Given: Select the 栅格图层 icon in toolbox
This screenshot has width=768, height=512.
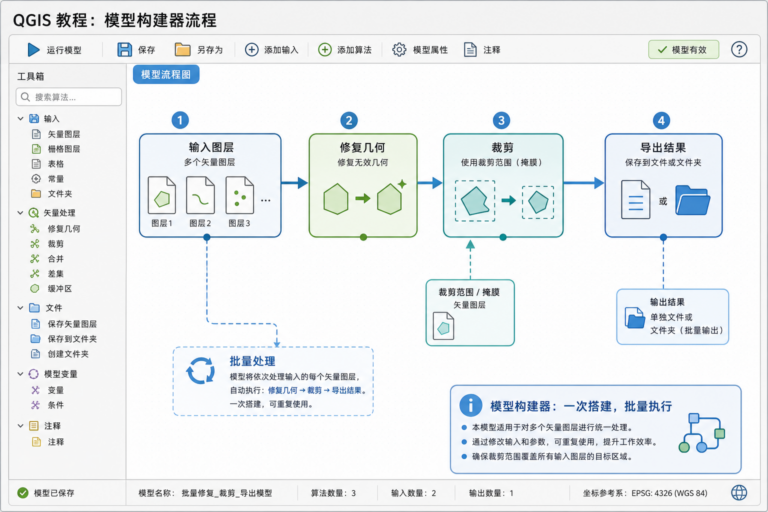Looking at the screenshot, I should click(x=36, y=148).
